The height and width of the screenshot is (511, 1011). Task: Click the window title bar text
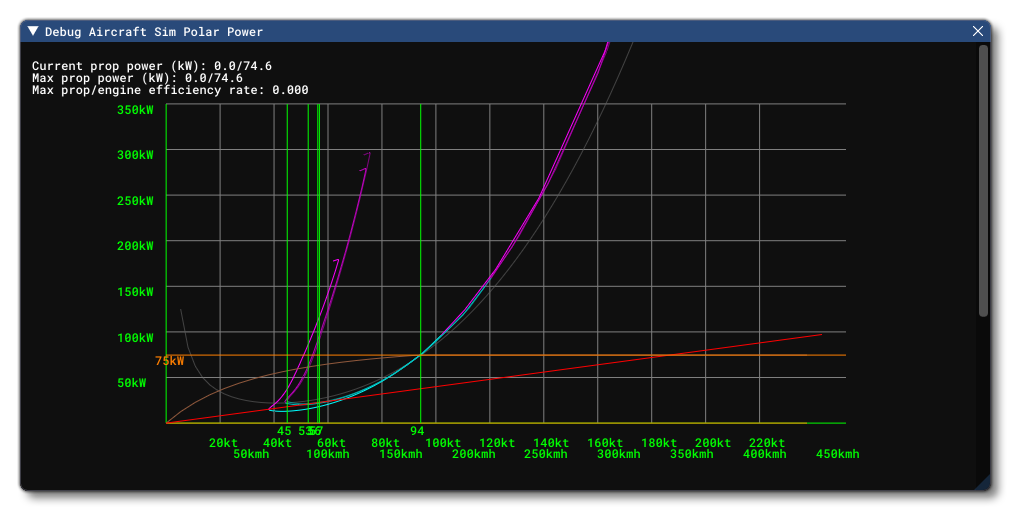[x=154, y=31]
